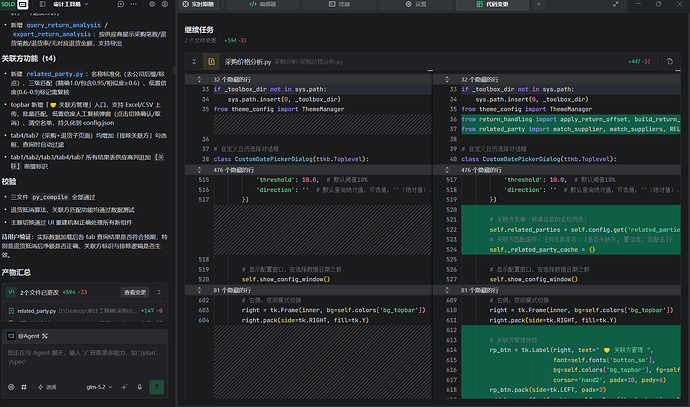Collapse the 2个文件已更改 summary panel

click(x=159, y=292)
